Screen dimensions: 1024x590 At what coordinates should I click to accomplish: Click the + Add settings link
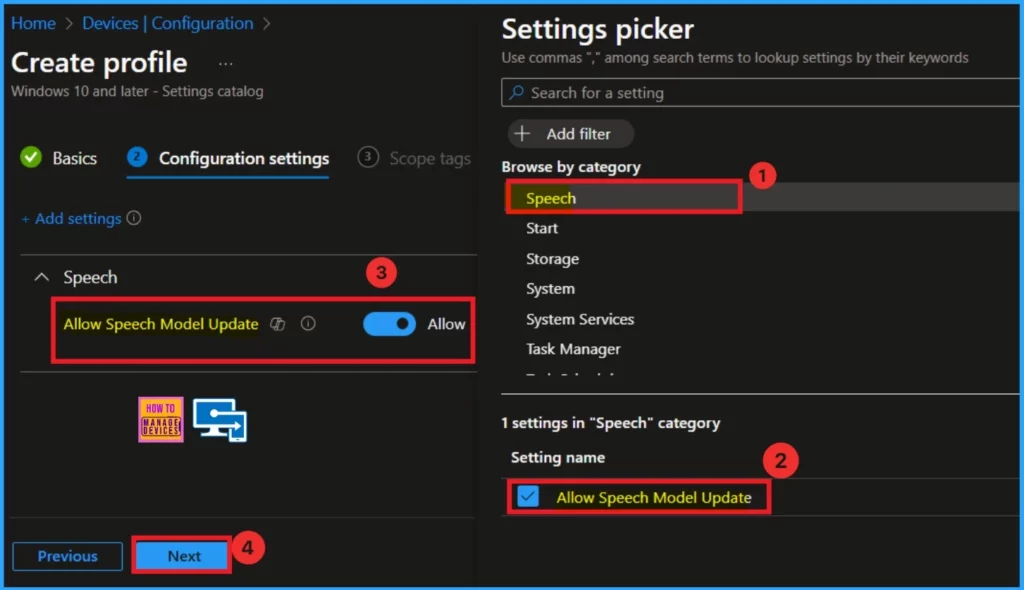pyautogui.click(x=71, y=219)
